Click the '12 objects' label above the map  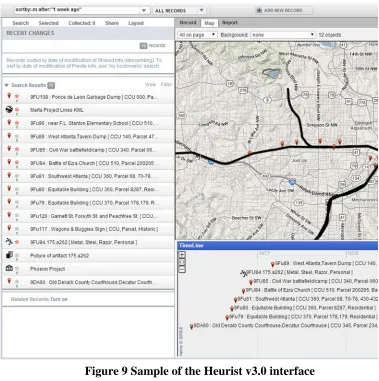click(x=330, y=35)
